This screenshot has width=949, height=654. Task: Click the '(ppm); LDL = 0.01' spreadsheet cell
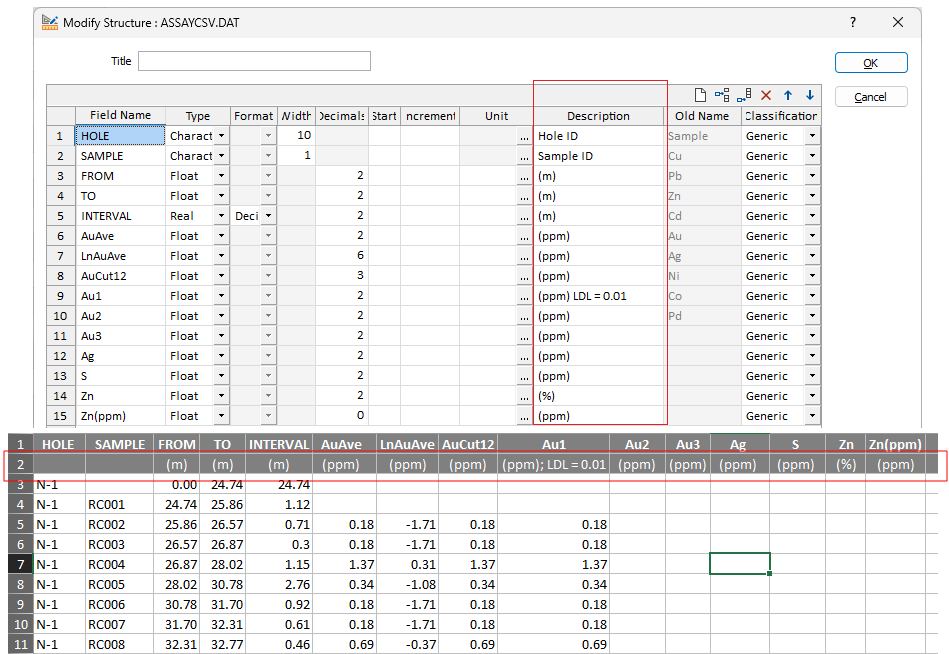(x=554, y=465)
